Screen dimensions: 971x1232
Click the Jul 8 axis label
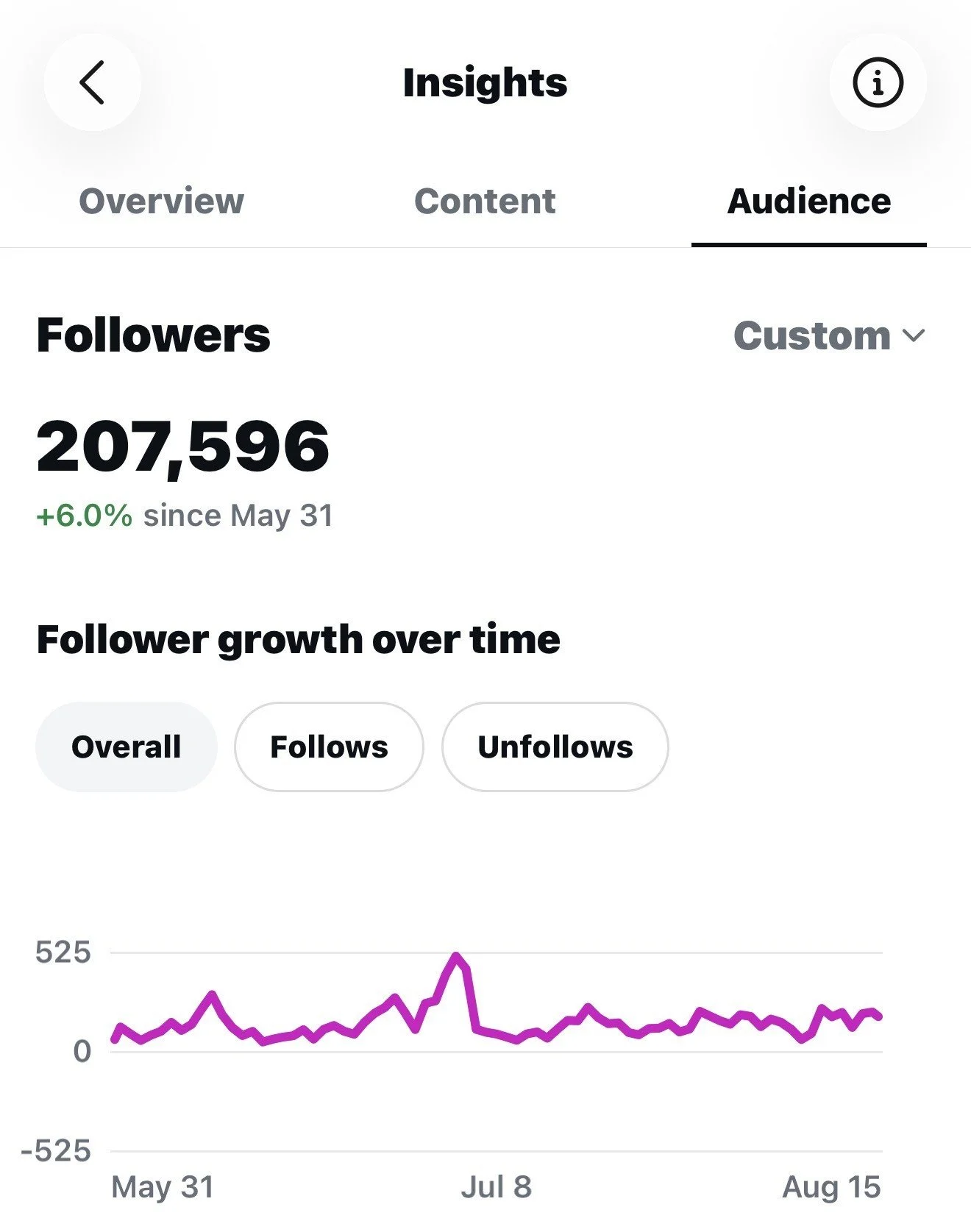pos(497,1186)
